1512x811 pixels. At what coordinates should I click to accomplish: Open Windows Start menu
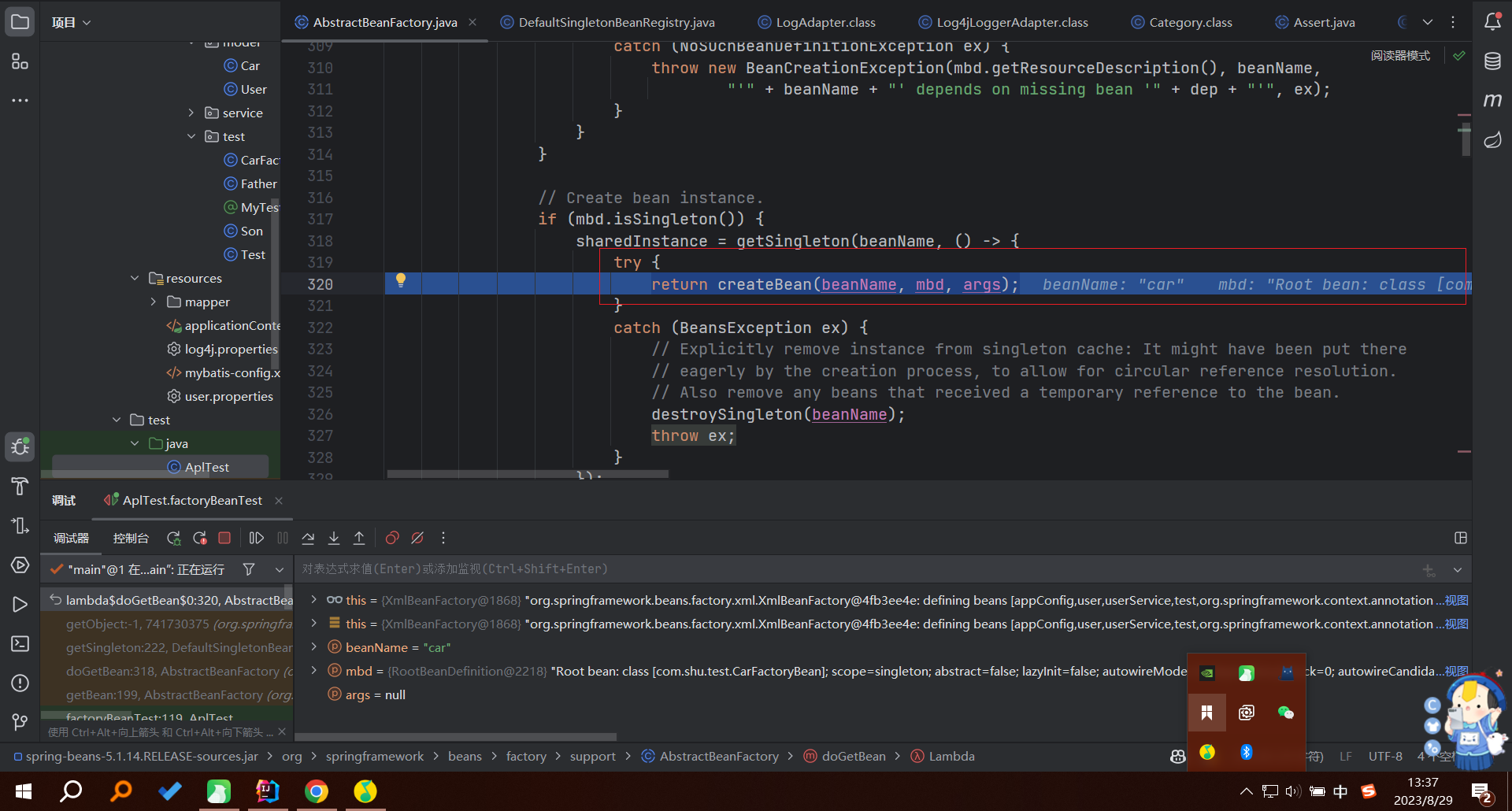(x=24, y=791)
